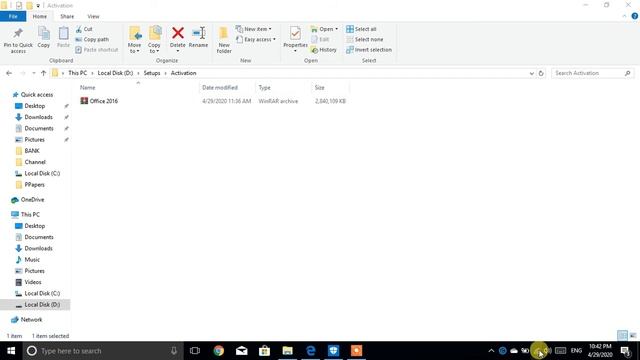Create a New folder

(224, 40)
